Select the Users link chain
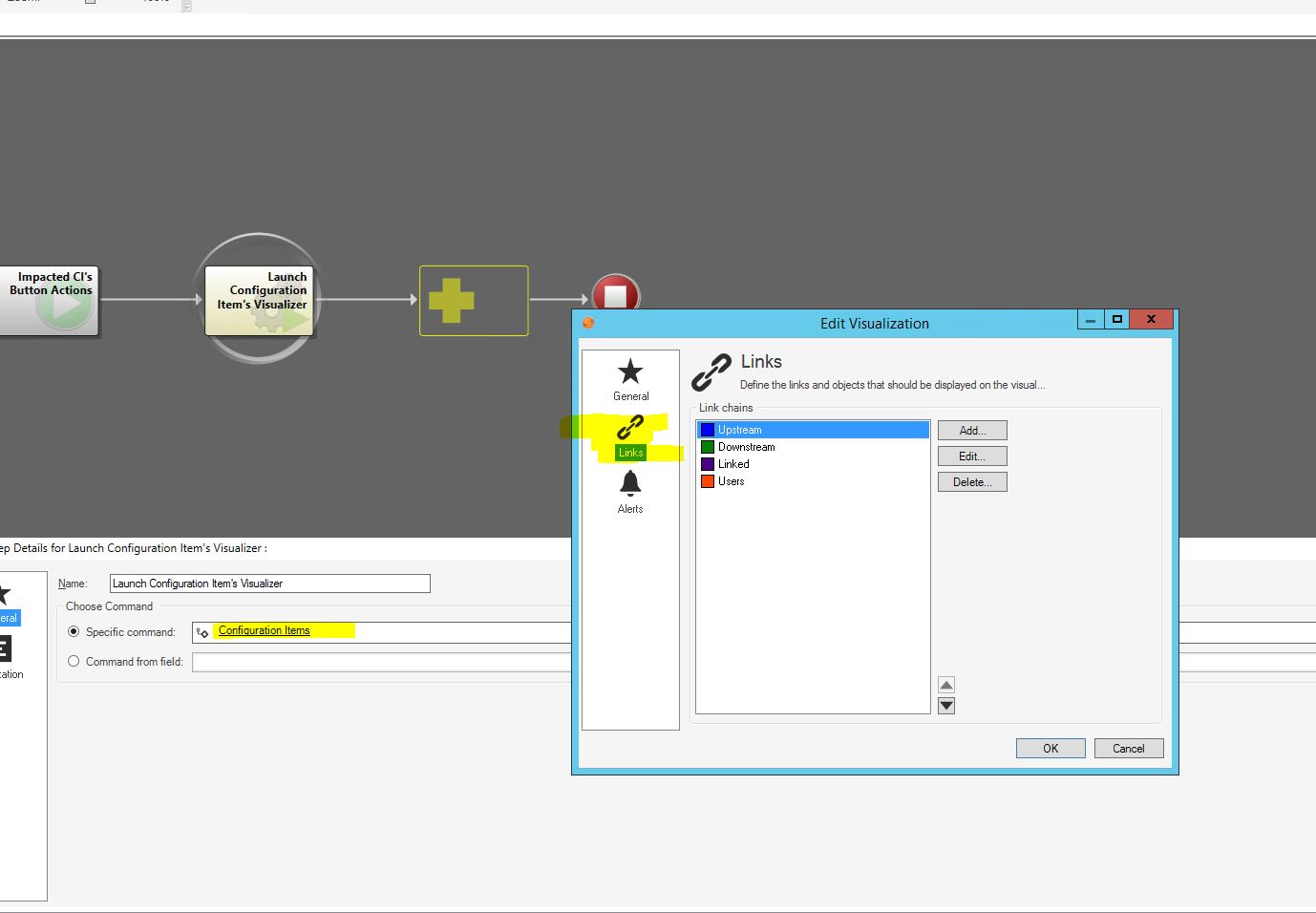The width and height of the screenshot is (1316, 913). point(731,480)
